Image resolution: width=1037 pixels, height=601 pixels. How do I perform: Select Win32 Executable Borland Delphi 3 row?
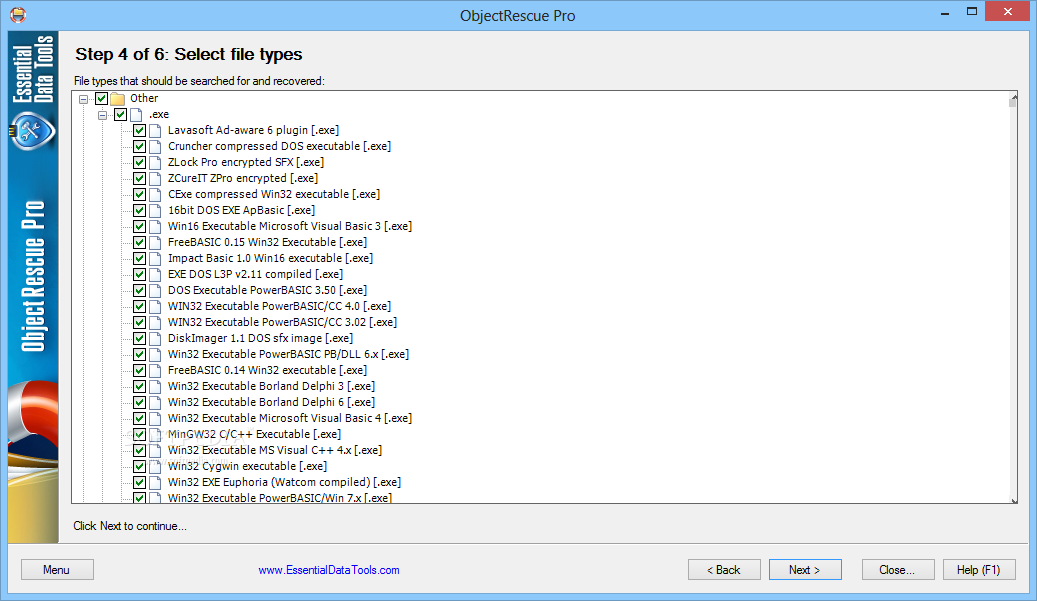point(271,386)
